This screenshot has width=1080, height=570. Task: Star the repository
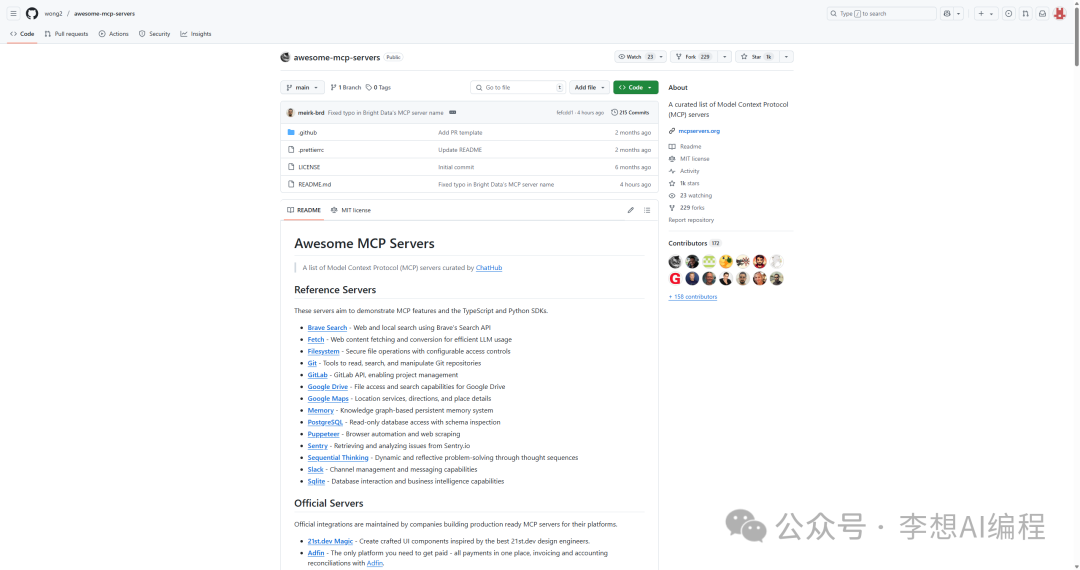[x=756, y=57]
